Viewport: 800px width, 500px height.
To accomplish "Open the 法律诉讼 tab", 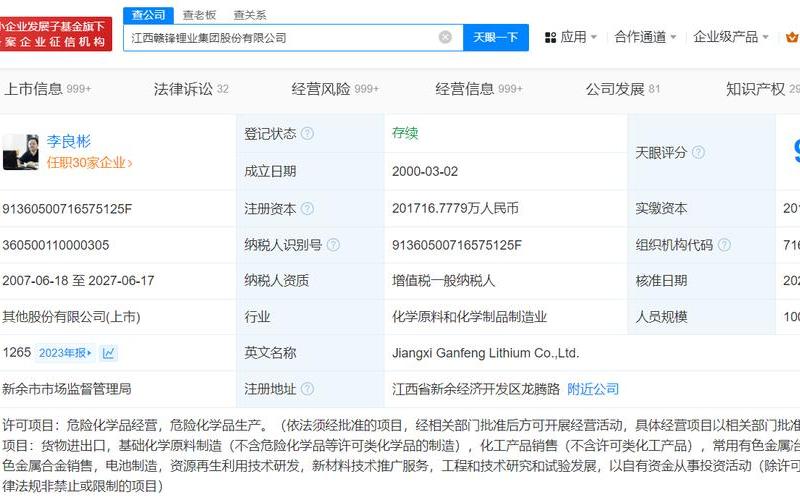I will pos(191,89).
